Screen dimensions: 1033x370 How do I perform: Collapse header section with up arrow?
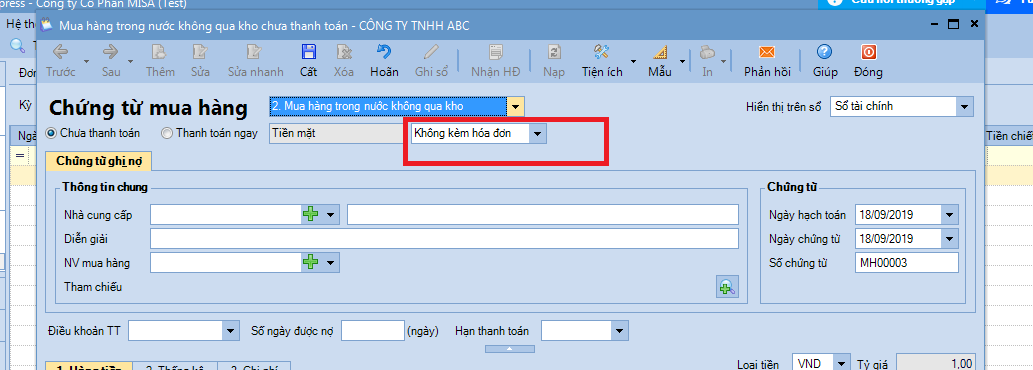(x=509, y=349)
